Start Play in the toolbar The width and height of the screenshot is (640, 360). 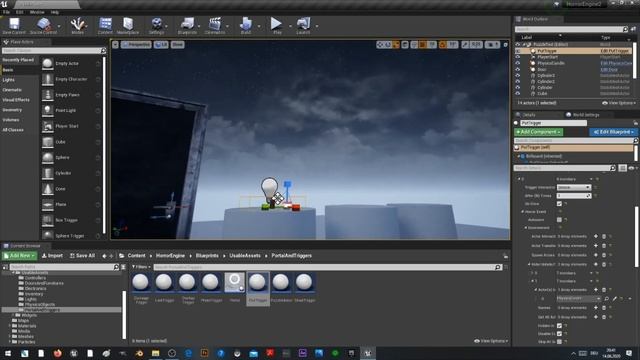coord(277,26)
